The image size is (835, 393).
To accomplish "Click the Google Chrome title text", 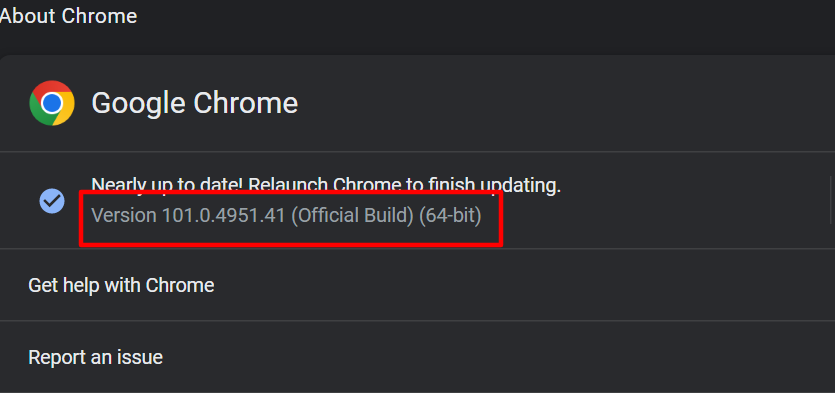I will 194,103.
